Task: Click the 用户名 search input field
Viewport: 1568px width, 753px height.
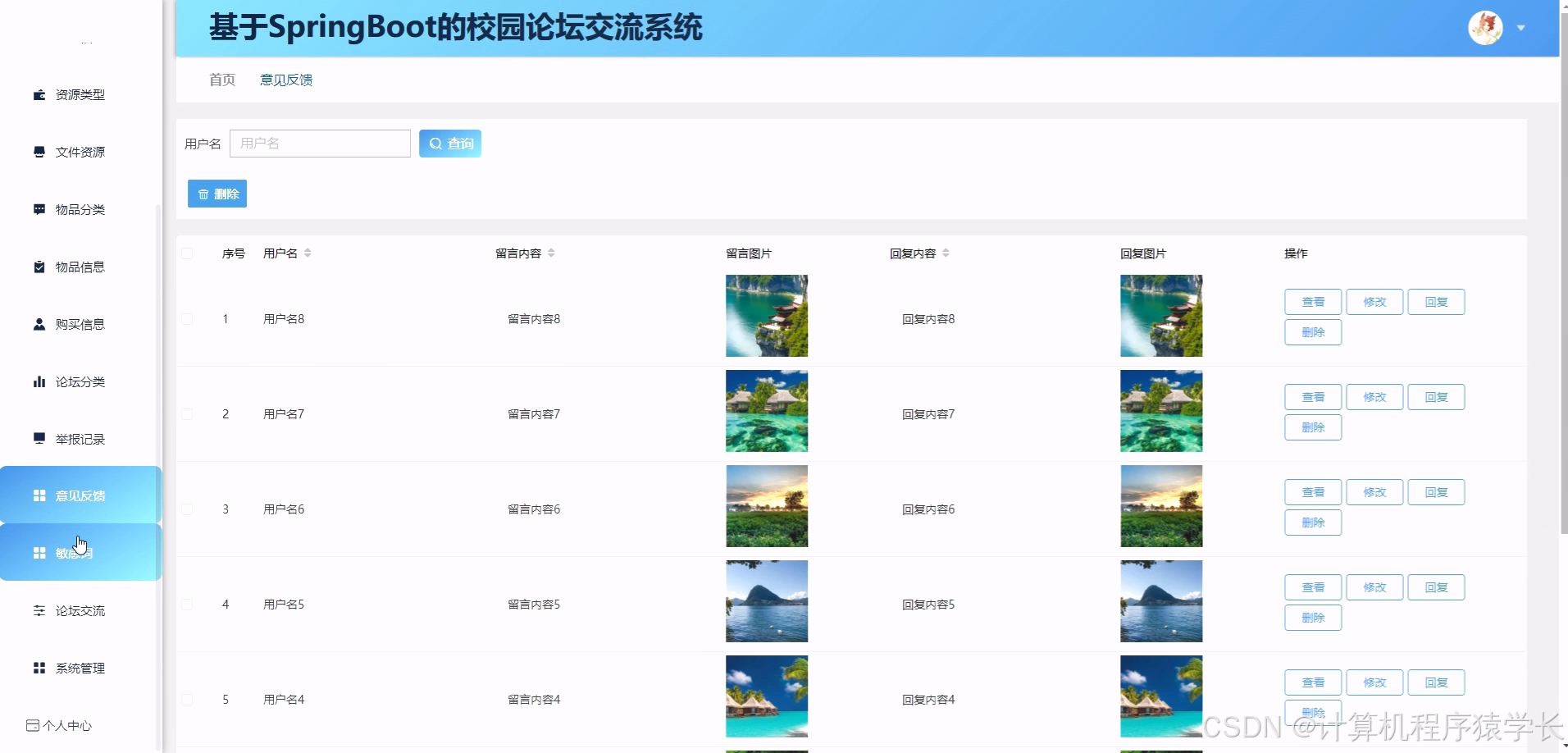Action: 320,143
